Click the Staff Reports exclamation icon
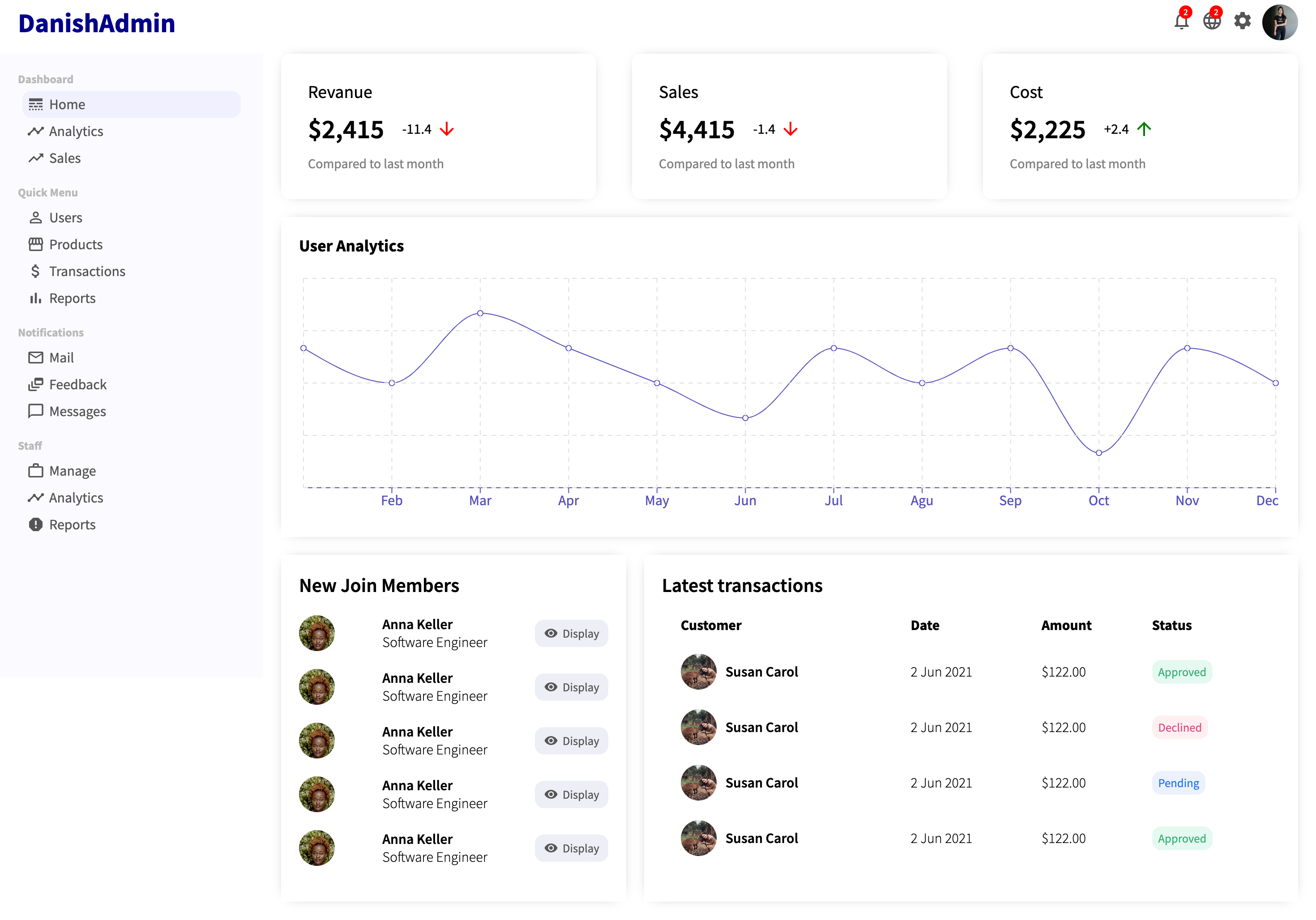The image size is (1316, 920). pyautogui.click(x=35, y=524)
